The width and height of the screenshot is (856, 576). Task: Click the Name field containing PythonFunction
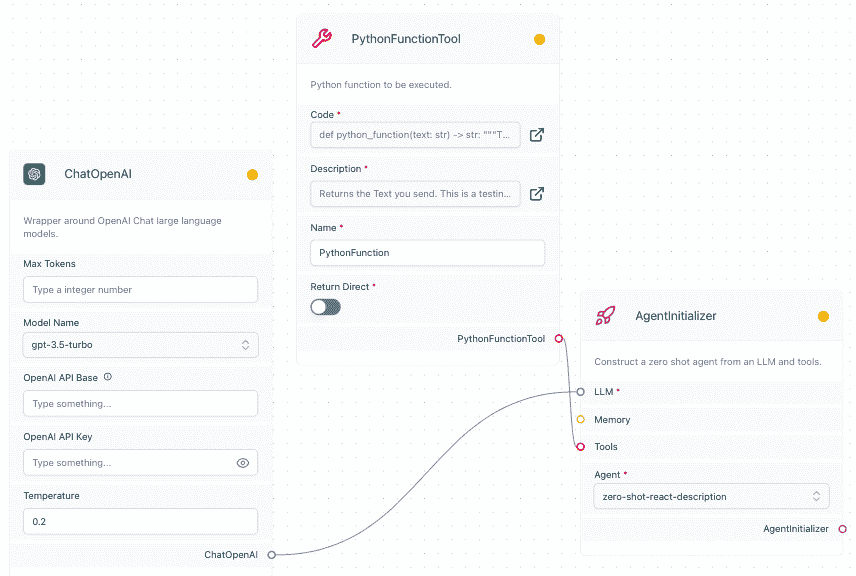coord(427,253)
